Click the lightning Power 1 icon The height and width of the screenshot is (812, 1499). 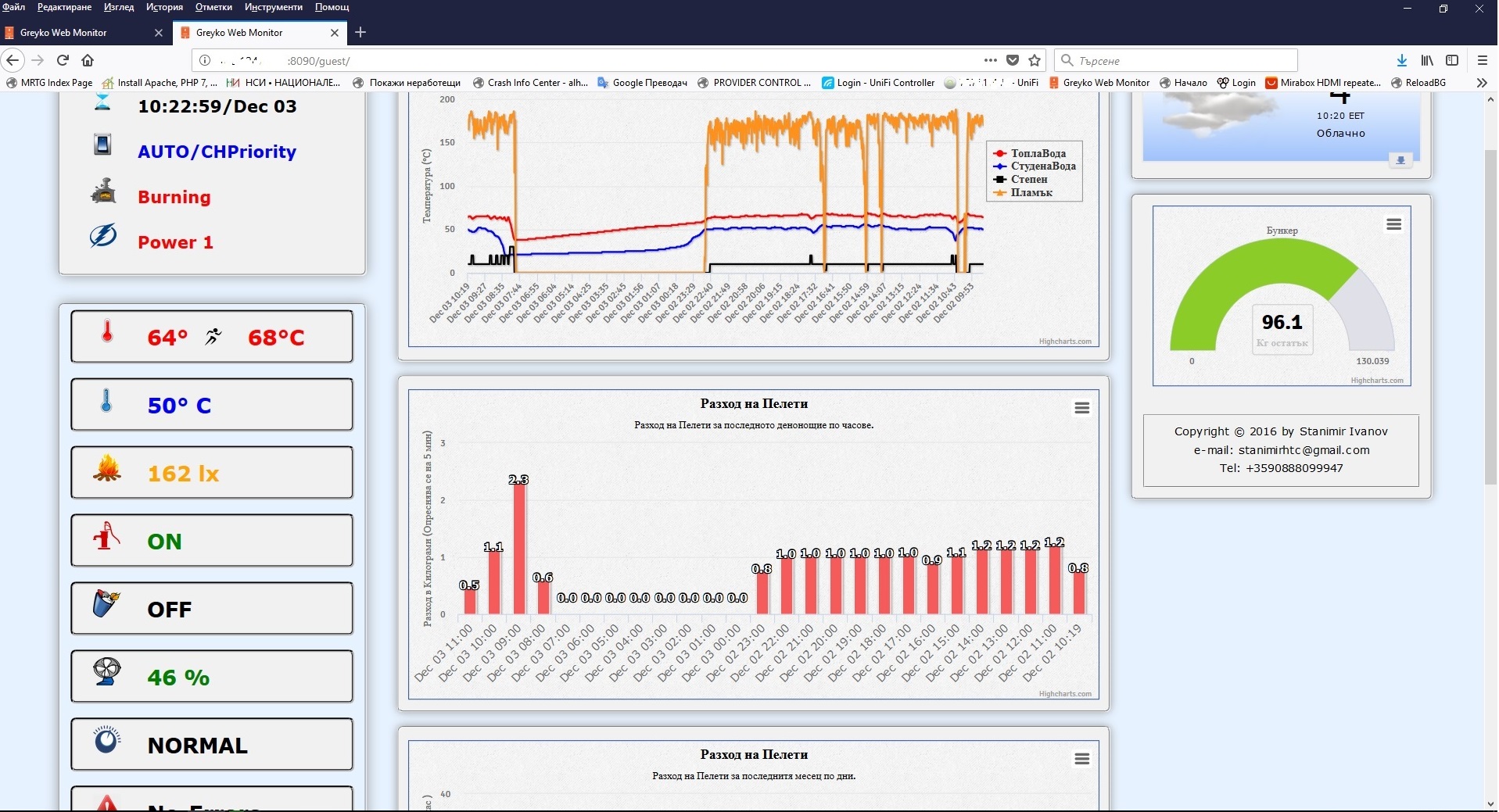pyautogui.click(x=103, y=236)
